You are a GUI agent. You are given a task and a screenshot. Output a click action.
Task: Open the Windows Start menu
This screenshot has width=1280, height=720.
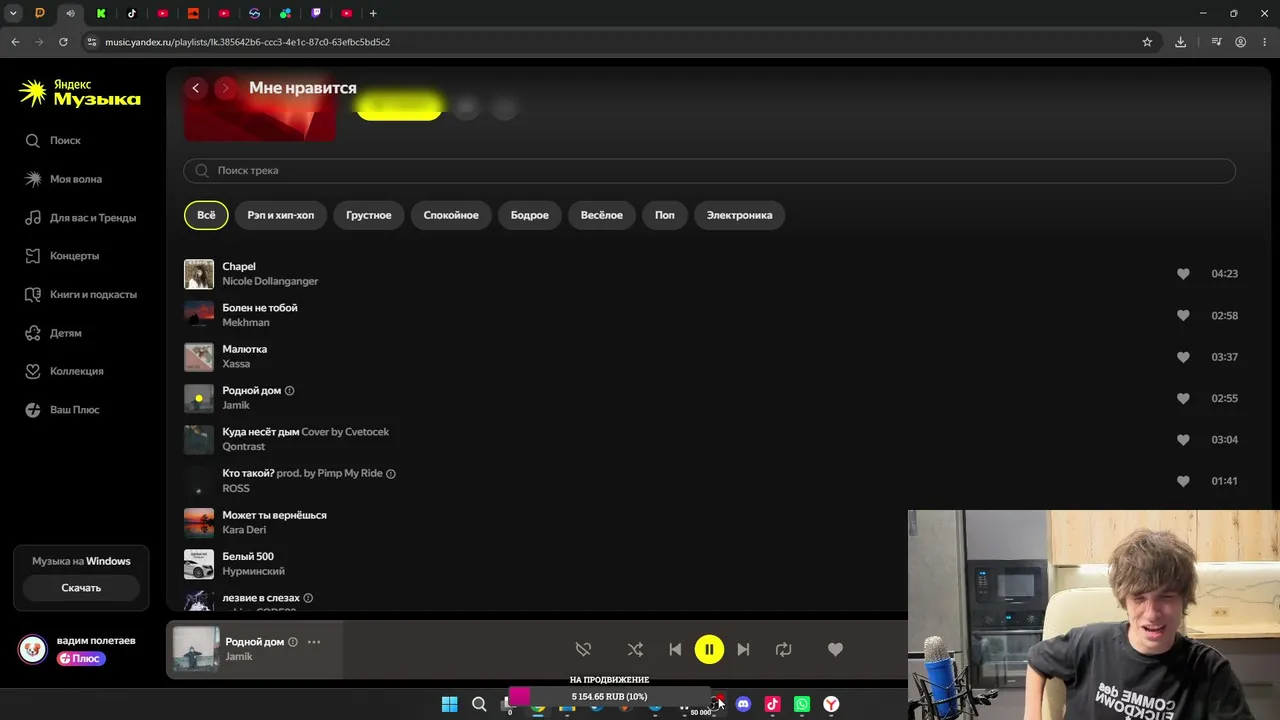[450, 704]
